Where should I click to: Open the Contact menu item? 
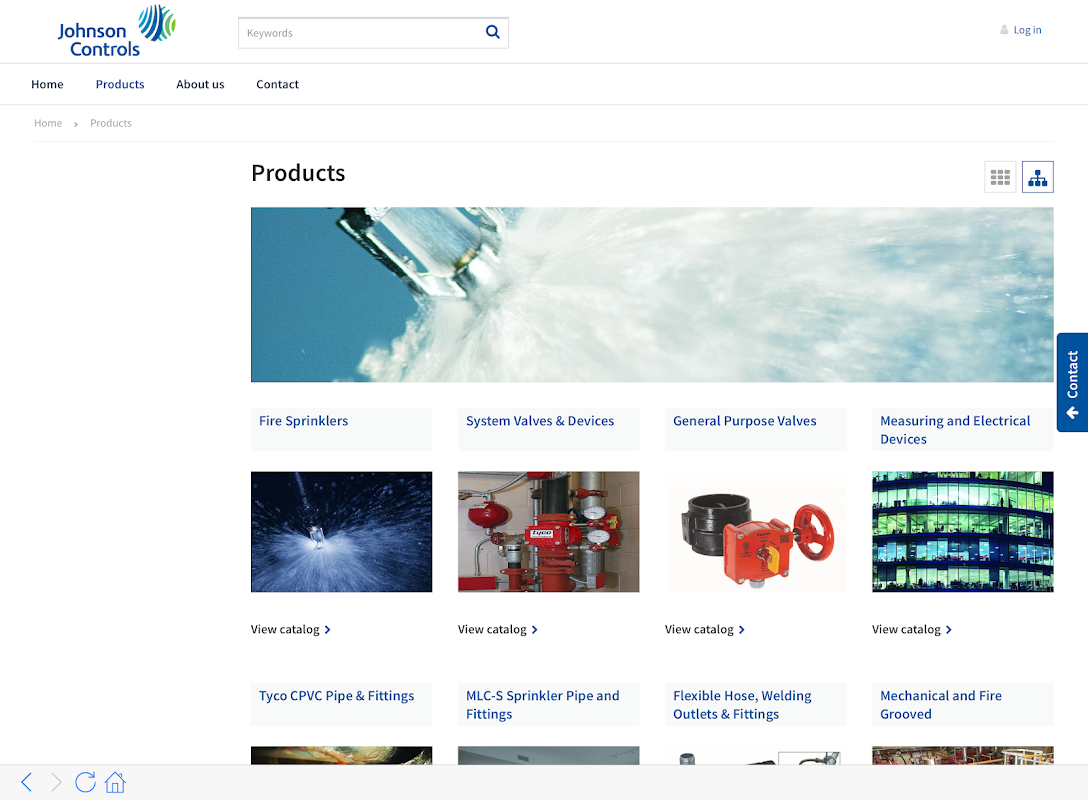click(x=278, y=84)
